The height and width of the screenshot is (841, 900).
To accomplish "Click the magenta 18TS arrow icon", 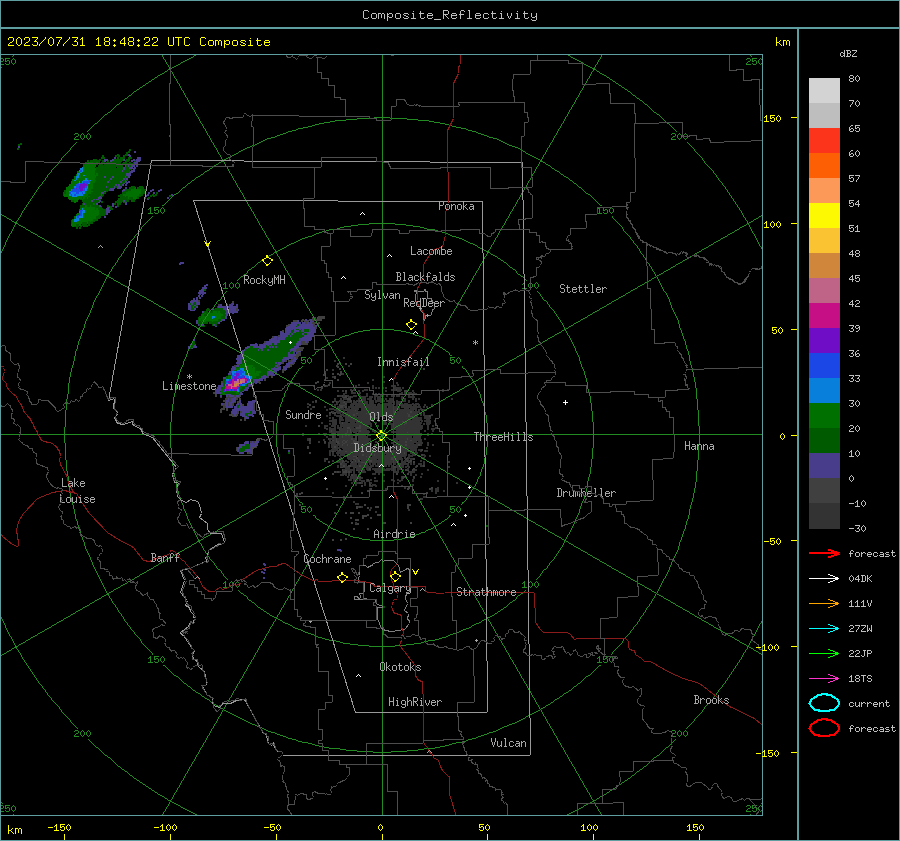I will pyautogui.click(x=824, y=679).
